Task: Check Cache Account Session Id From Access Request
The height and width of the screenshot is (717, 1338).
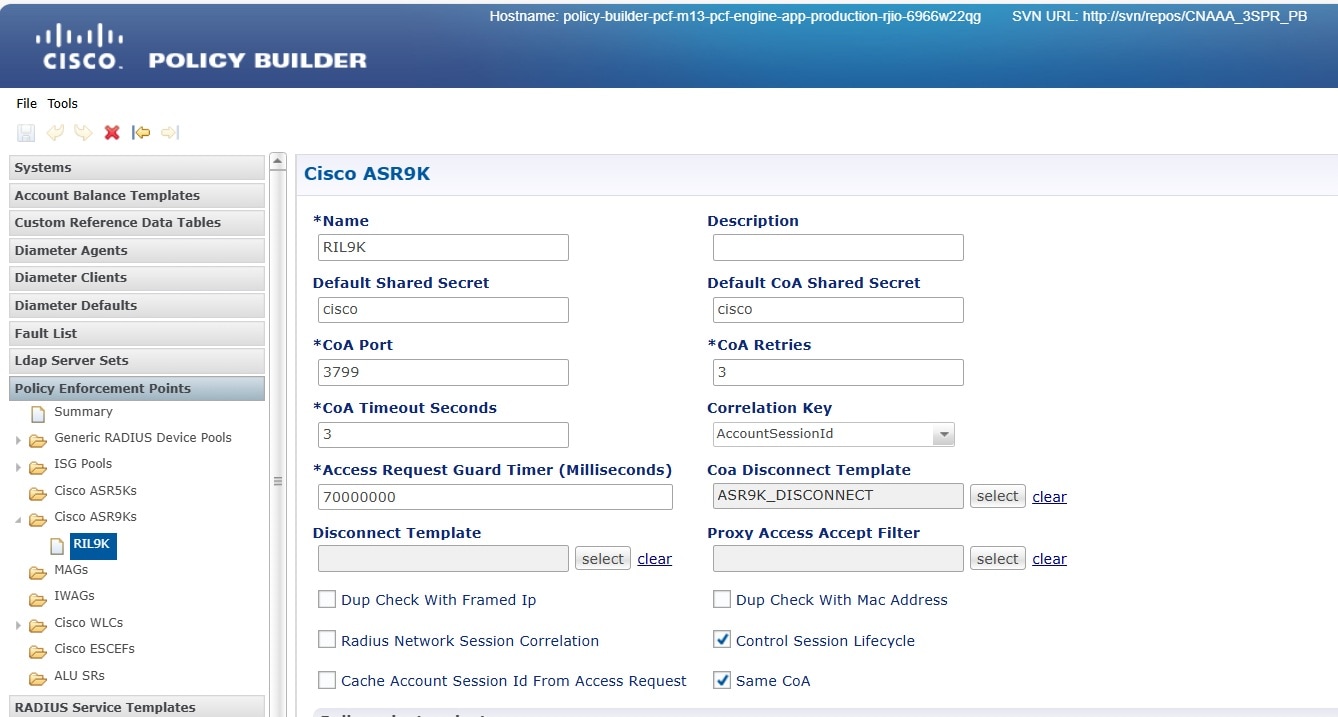Action: pos(327,680)
